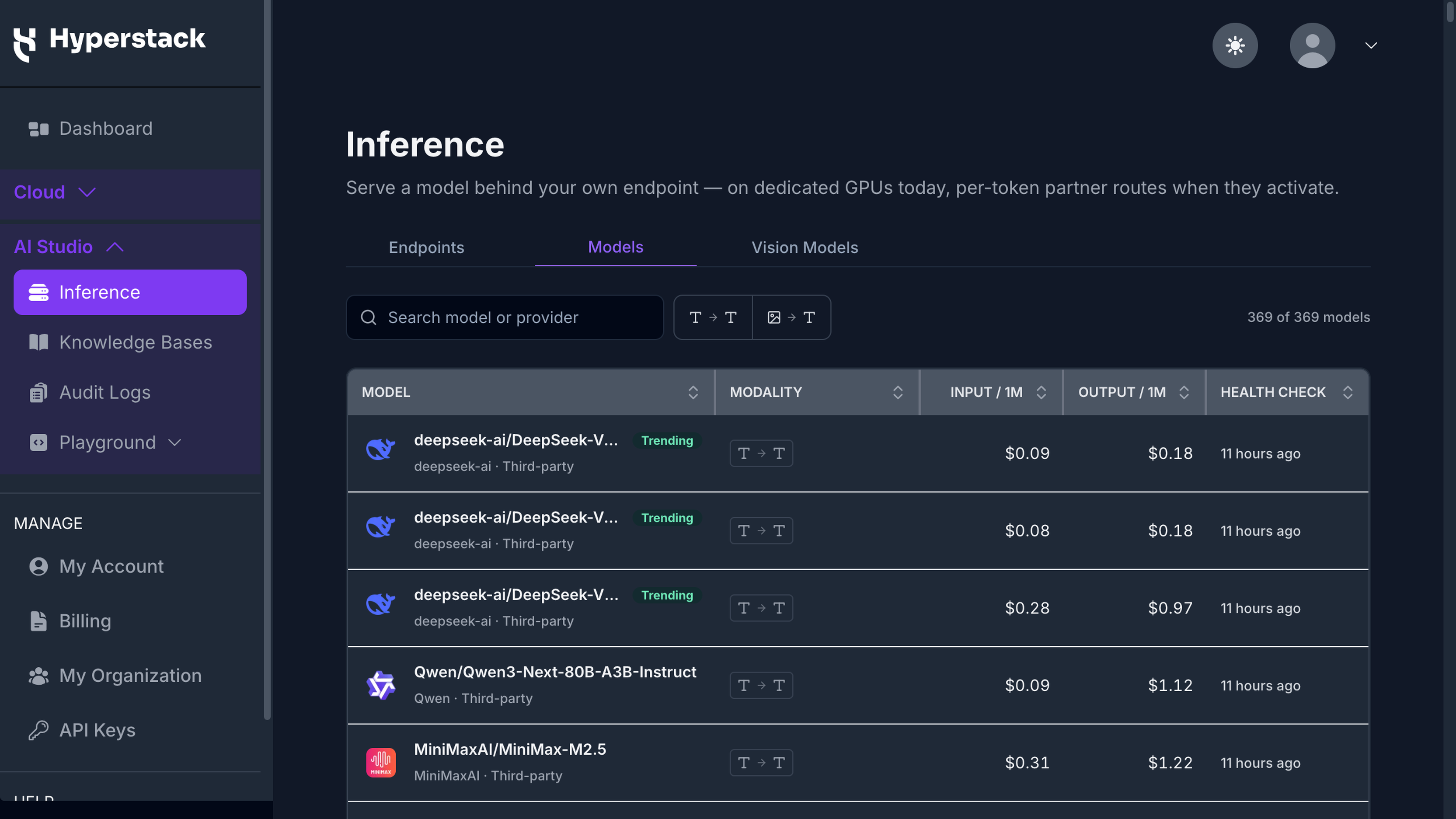Screen dimensions: 1456x819
Task: Click the user avatar icon
Action: 1313,45
